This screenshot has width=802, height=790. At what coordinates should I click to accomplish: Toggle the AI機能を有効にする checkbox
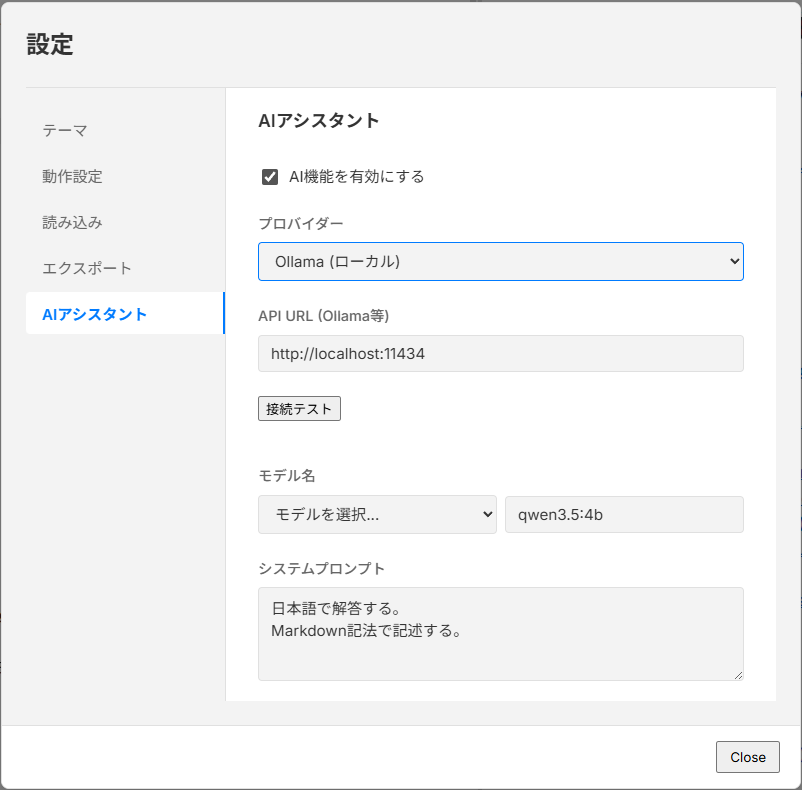click(270, 177)
